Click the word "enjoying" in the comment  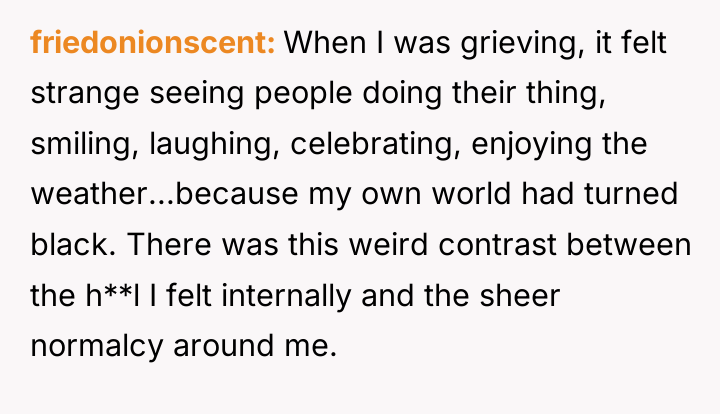[x=531, y=145]
